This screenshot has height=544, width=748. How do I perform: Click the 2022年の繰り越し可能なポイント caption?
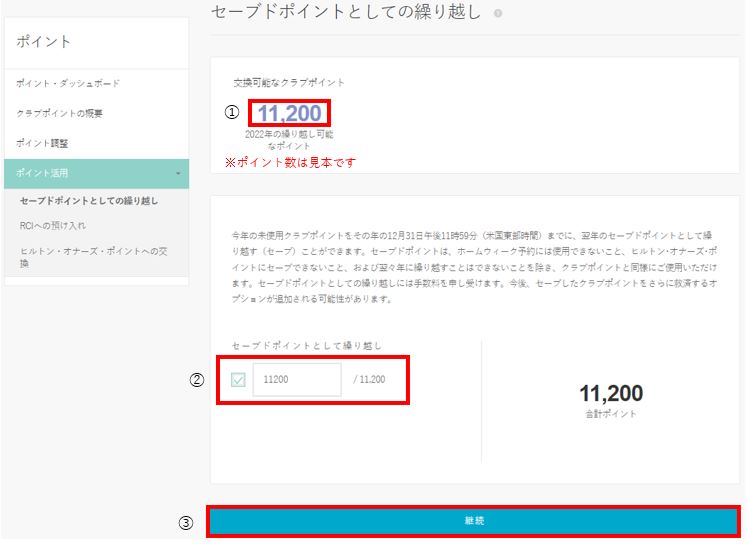(289, 139)
